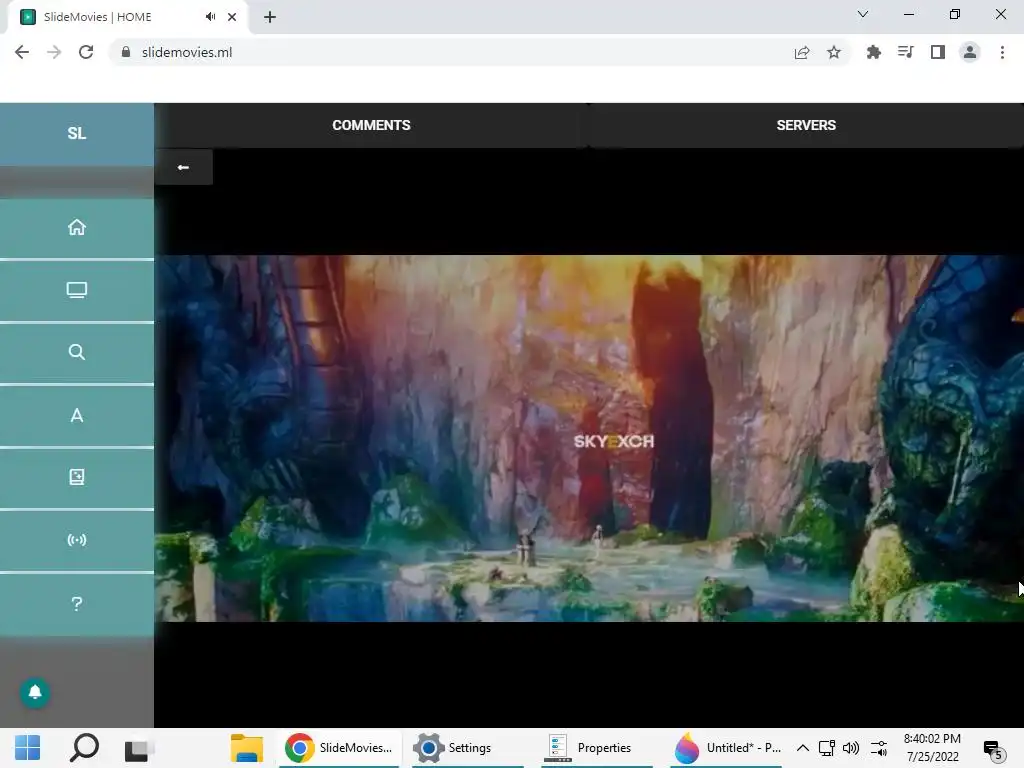Viewport: 1024px width, 768px height.
Task: Open the 8:40:02 PM clock calendar
Action: pos(932,748)
